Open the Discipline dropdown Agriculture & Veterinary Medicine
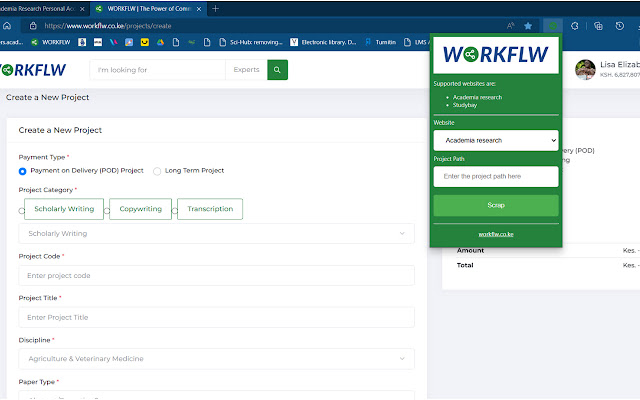The image size is (640, 400). (216, 359)
